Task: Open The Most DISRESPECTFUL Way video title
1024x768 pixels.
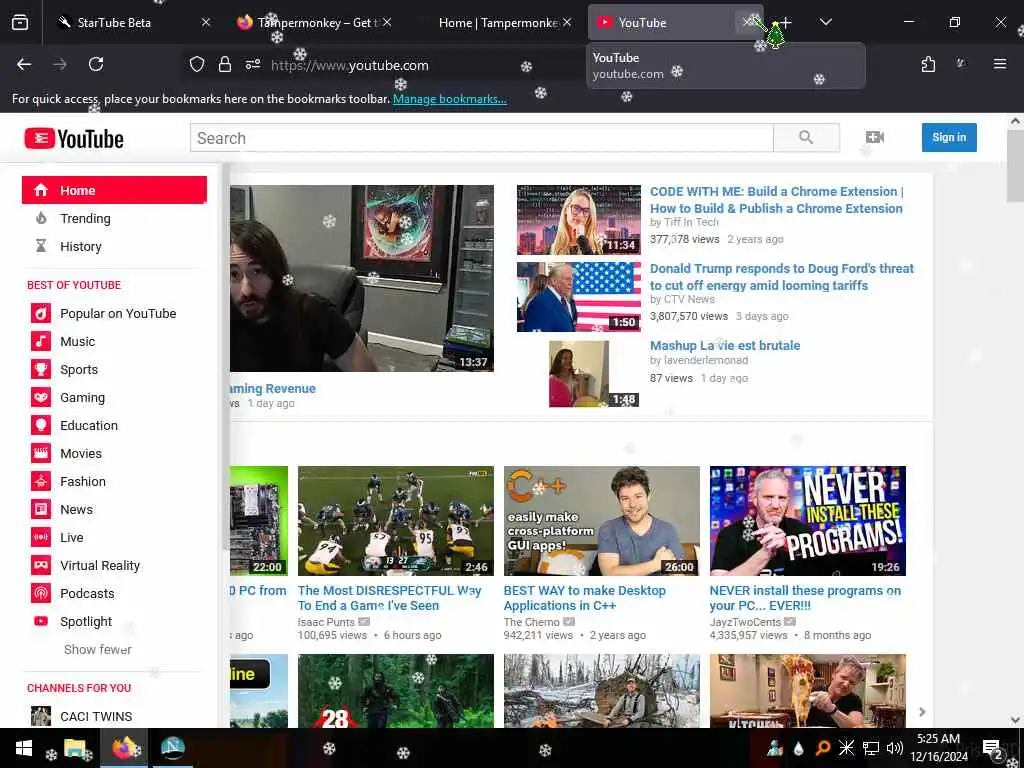Action: tap(389, 598)
